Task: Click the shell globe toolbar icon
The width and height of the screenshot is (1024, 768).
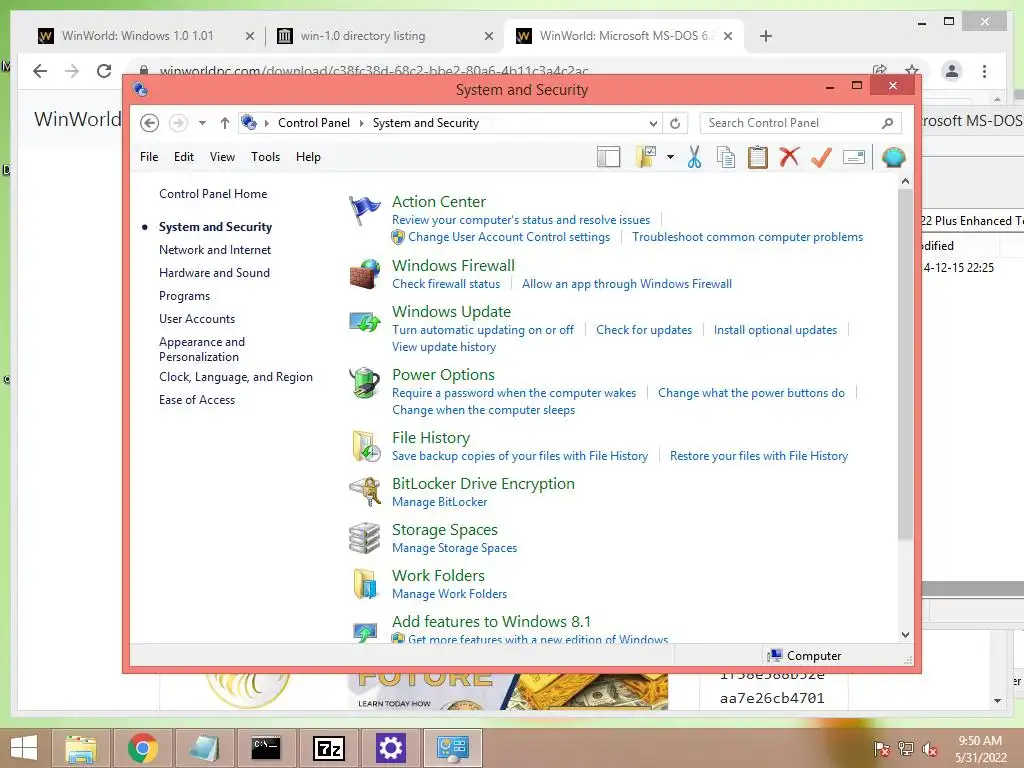Action: (x=893, y=157)
